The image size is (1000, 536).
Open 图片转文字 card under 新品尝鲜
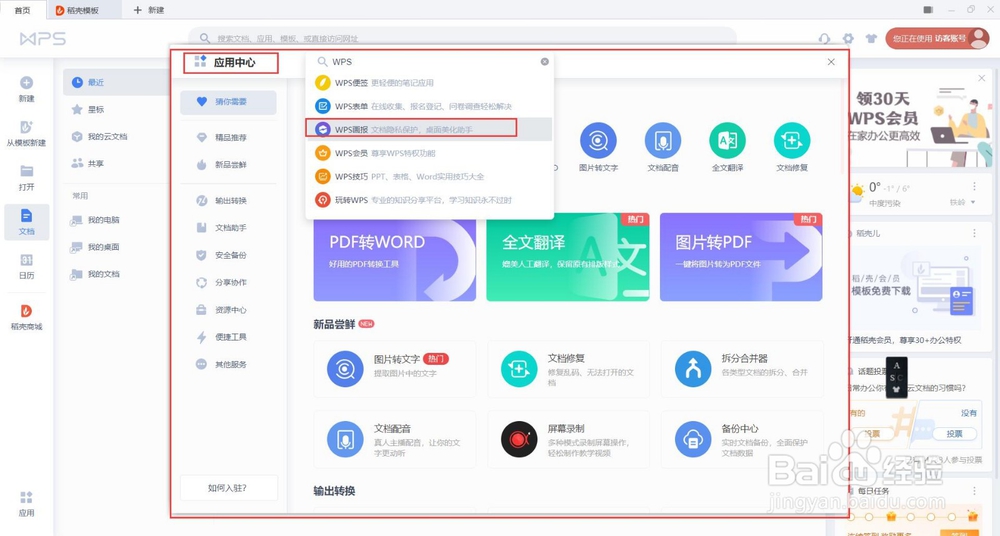395,369
